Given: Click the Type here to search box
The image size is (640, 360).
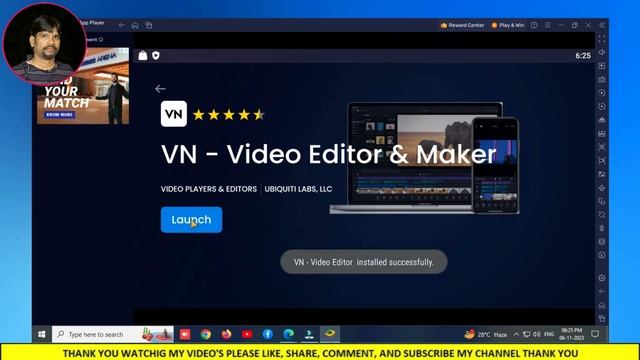Looking at the screenshot, I should point(113,334).
